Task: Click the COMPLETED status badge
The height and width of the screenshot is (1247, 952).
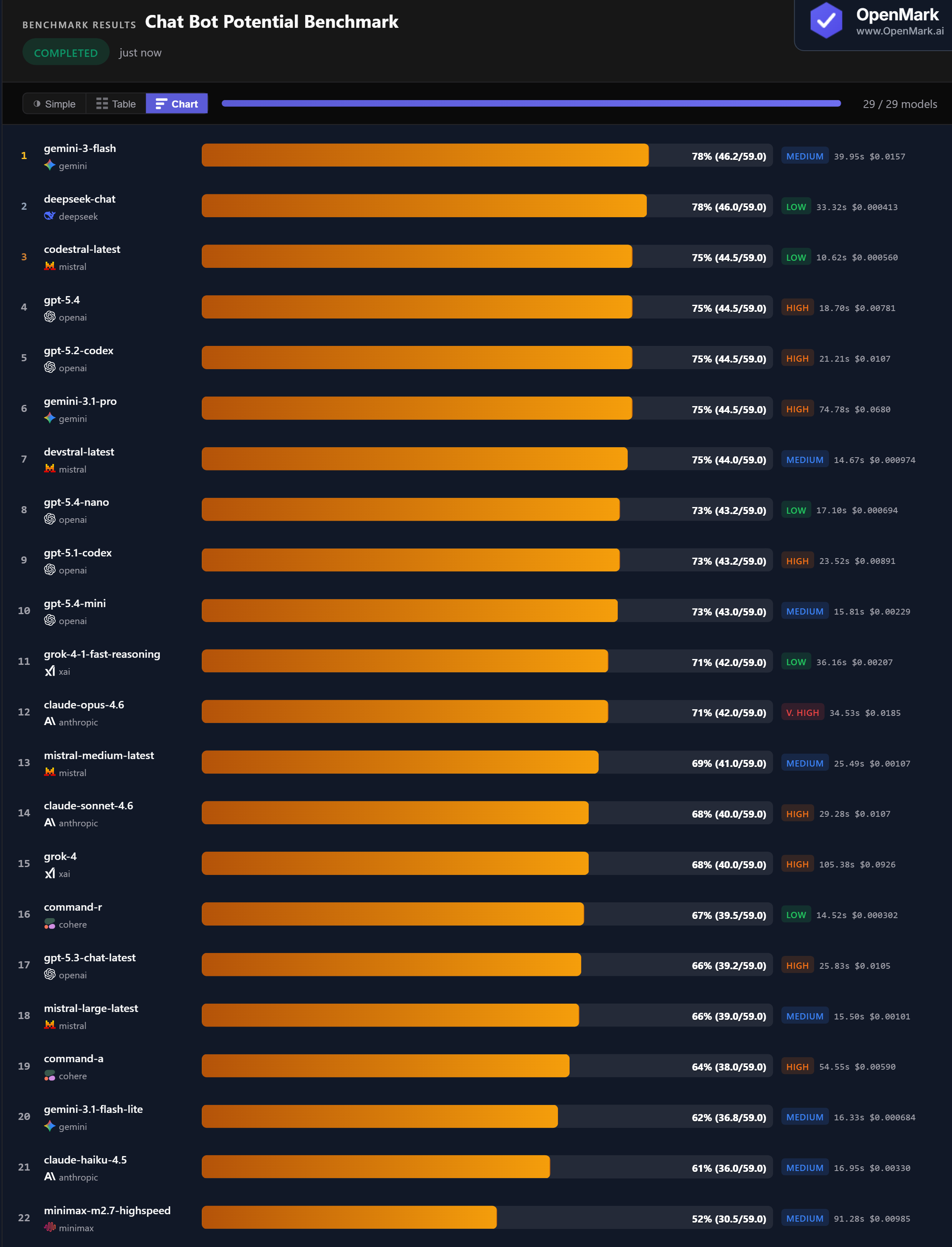Action: point(65,52)
